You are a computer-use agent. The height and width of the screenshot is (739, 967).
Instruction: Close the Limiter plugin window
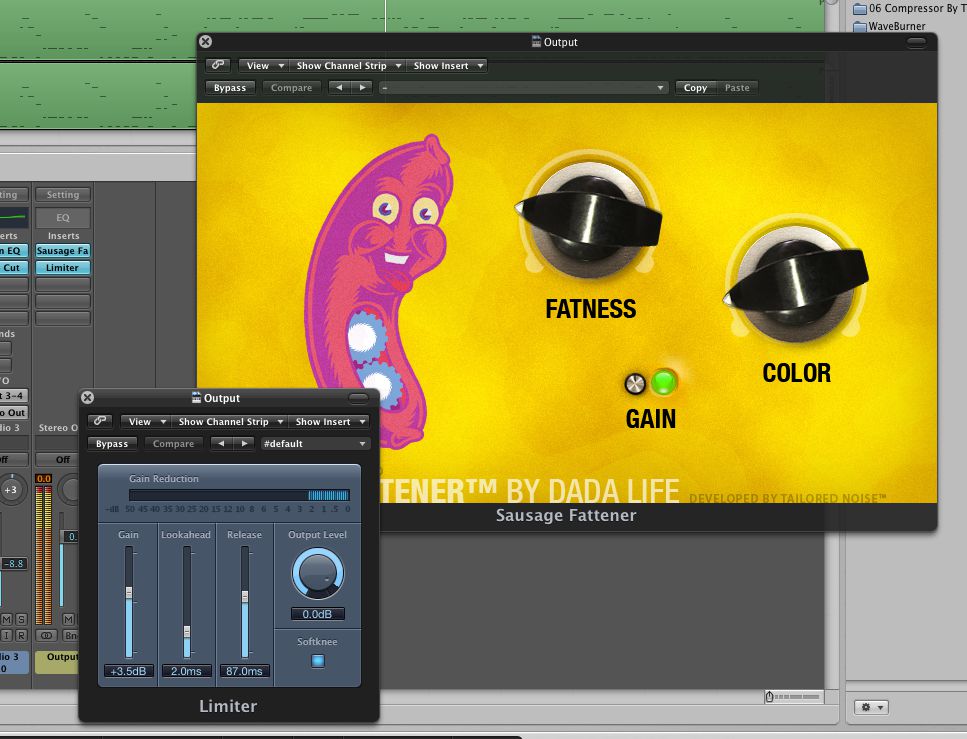click(x=88, y=397)
